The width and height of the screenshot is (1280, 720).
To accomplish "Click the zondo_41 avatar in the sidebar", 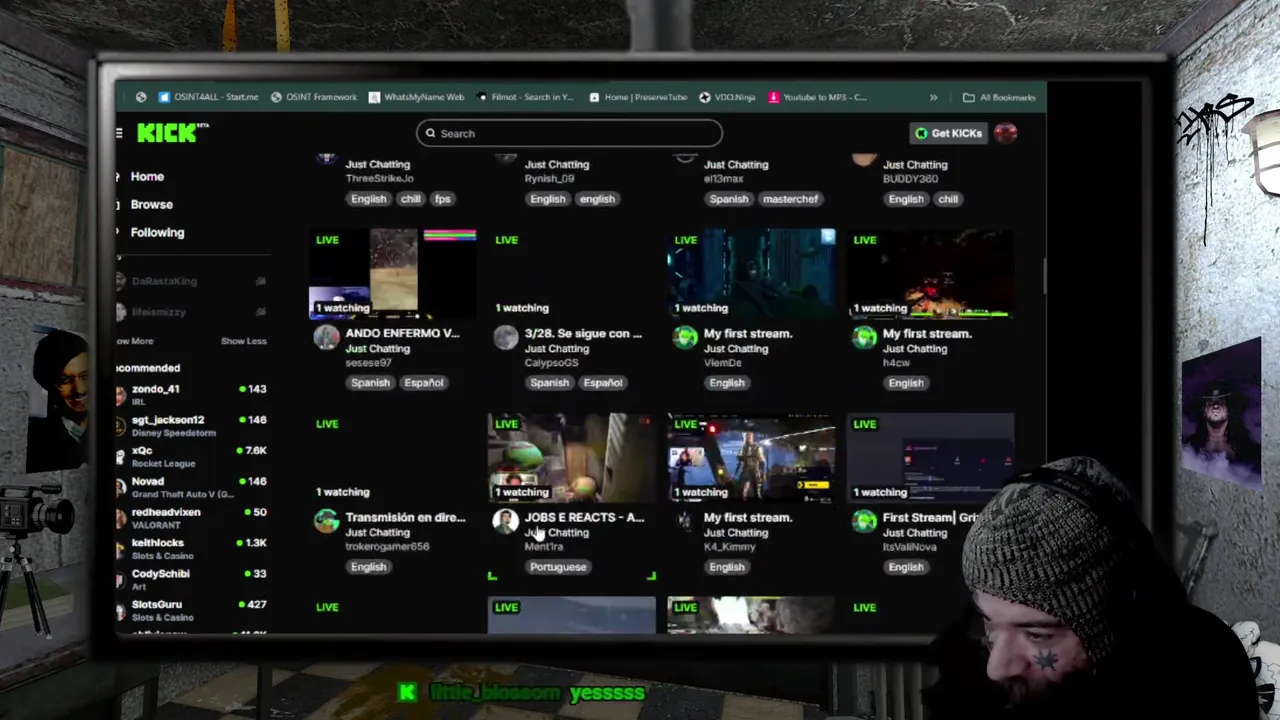I will [121, 394].
